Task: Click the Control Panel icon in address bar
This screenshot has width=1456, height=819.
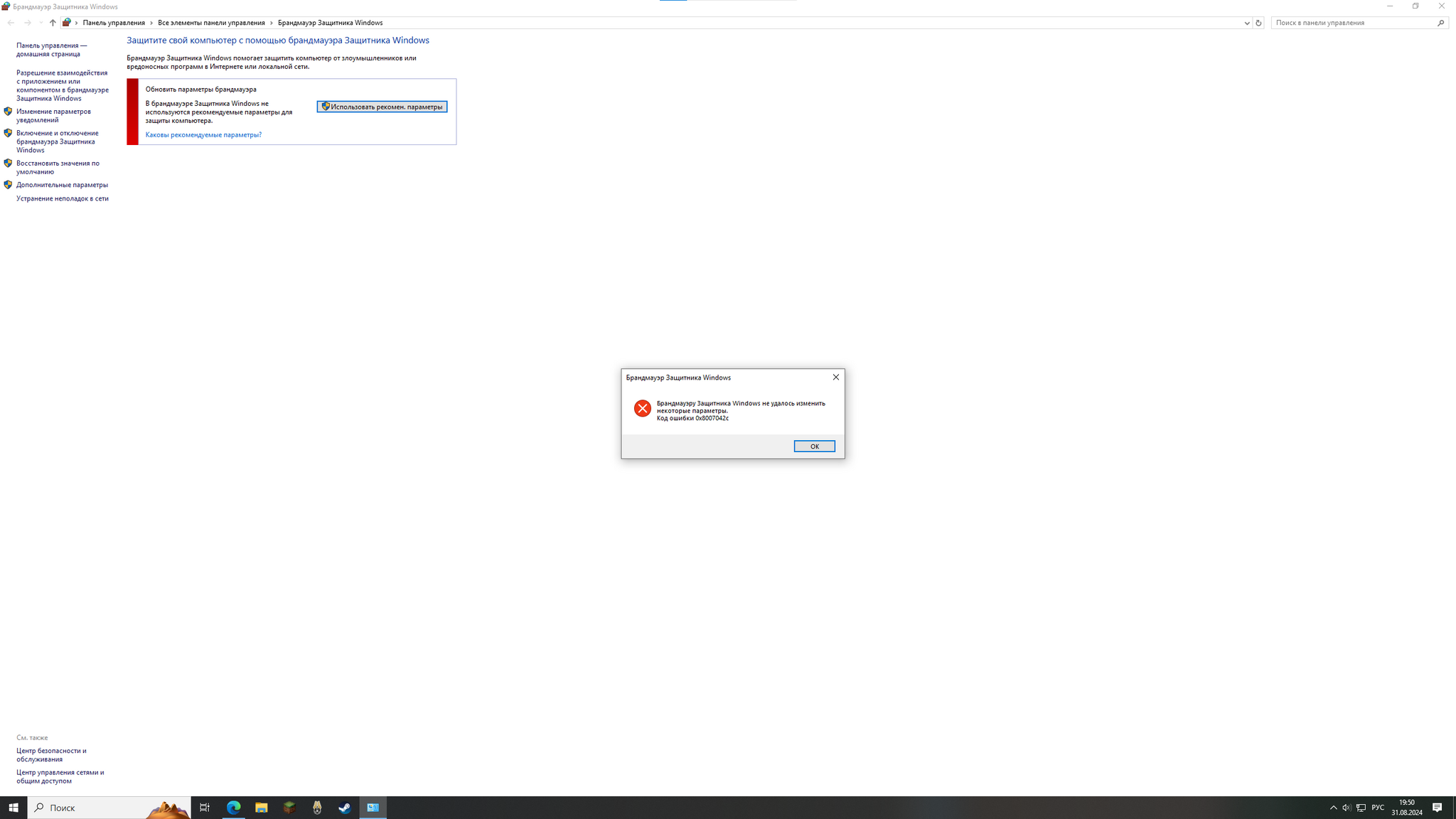Action: coord(66,23)
